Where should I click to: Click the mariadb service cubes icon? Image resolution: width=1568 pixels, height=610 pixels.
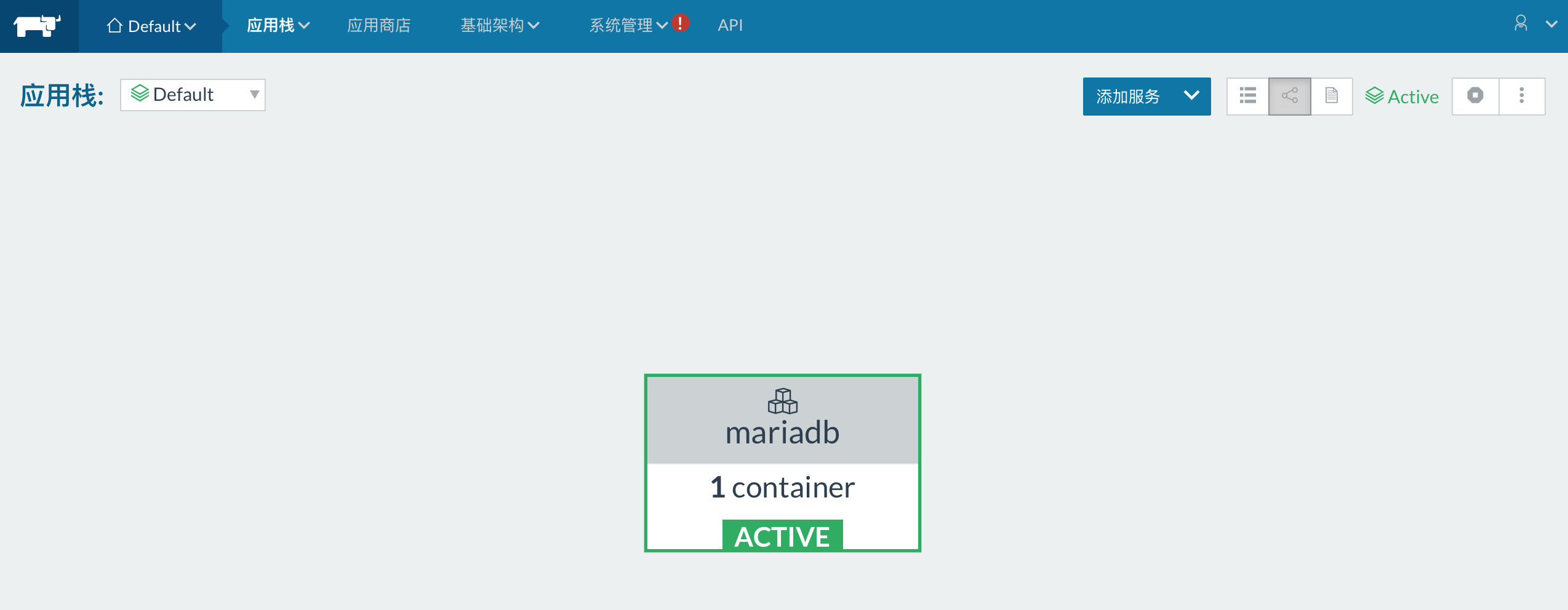coord(782,401)
